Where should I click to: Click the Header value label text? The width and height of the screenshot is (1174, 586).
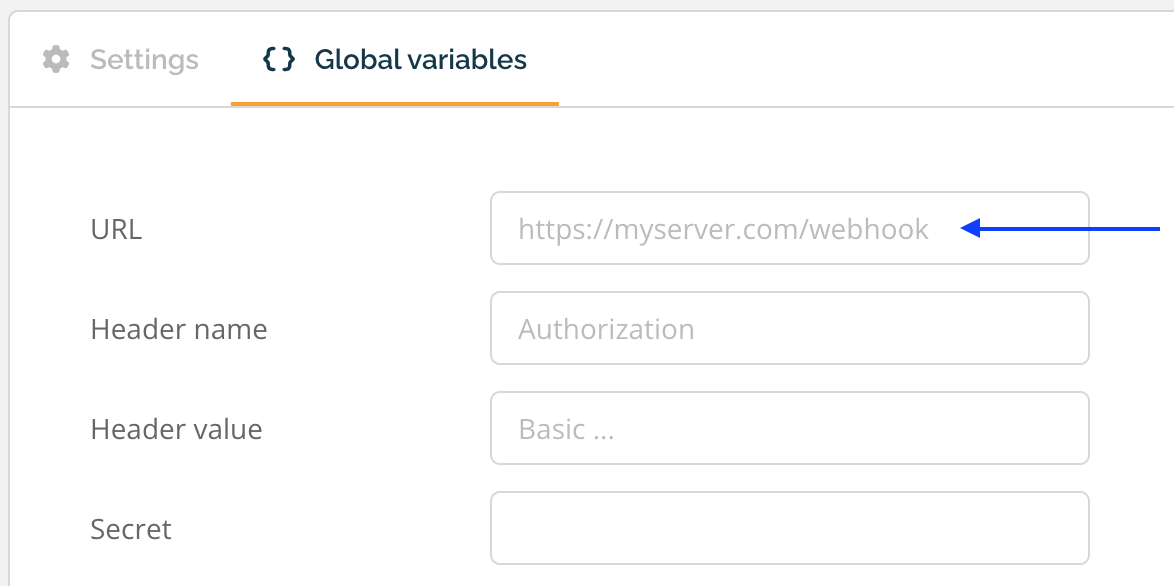click(x=177, y=430)
